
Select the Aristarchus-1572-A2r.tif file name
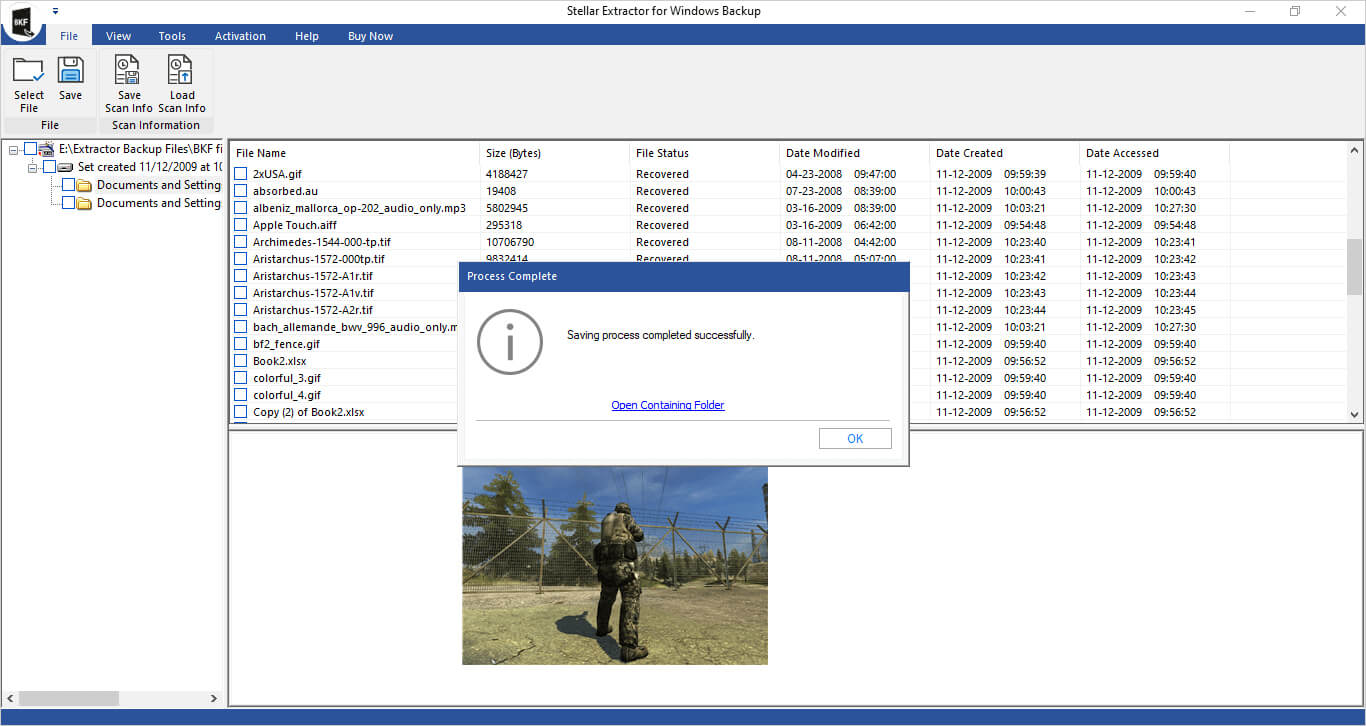point(313,310)
